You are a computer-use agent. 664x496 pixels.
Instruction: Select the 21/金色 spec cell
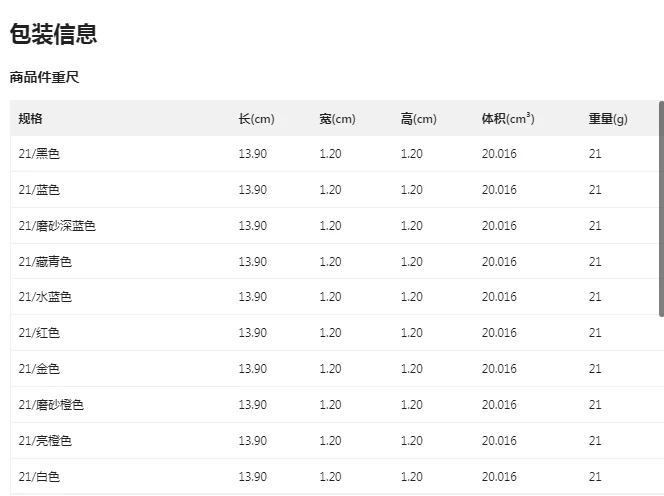39,369
